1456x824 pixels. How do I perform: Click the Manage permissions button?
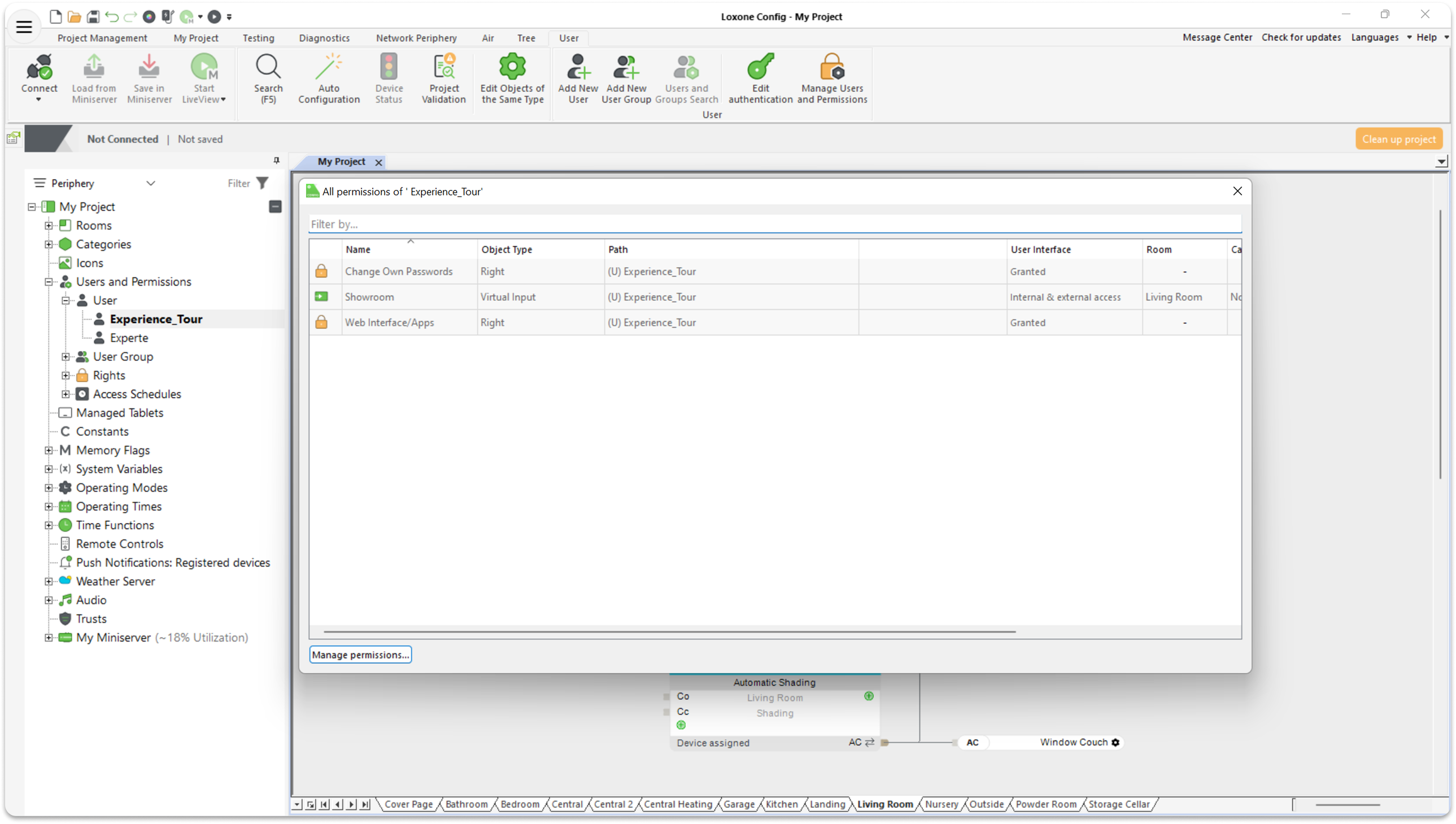[360, 655]
